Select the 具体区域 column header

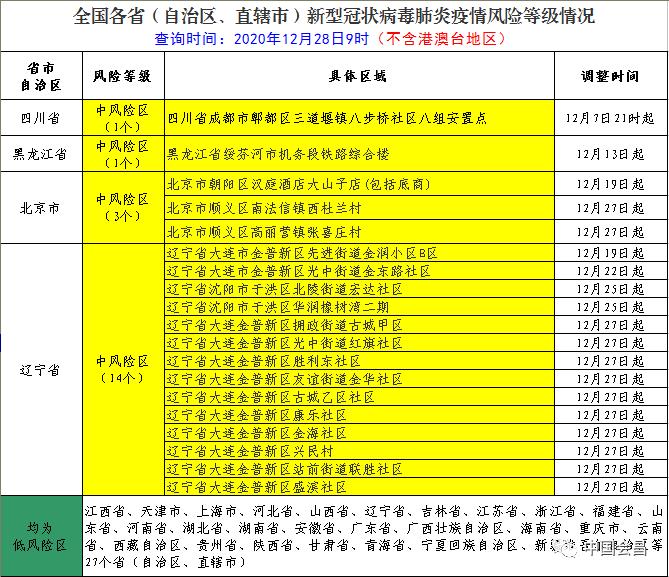pos(358,76)
